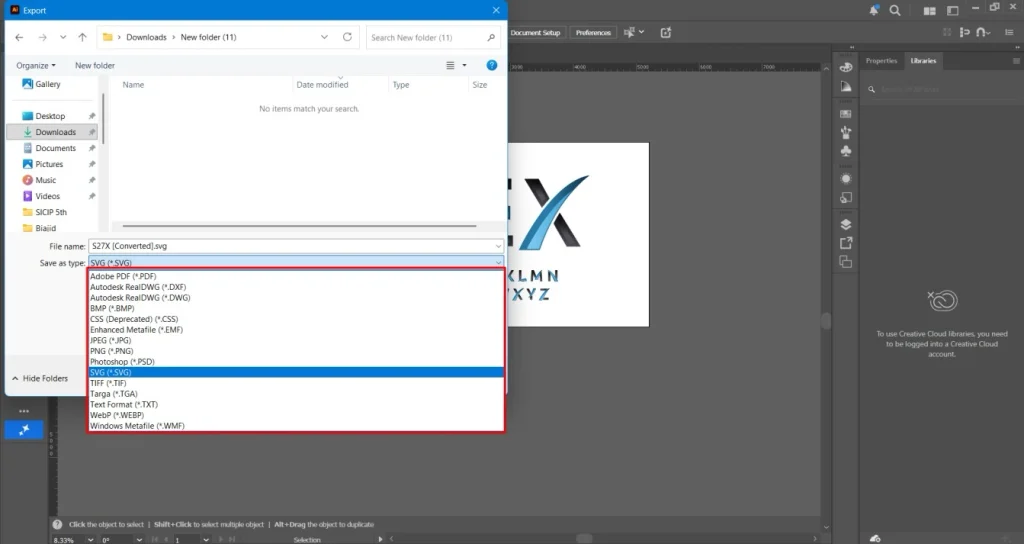This screenshot has width=1024, height=544.
Task: Open Symbols panel club icon
Action: point(846,151)
